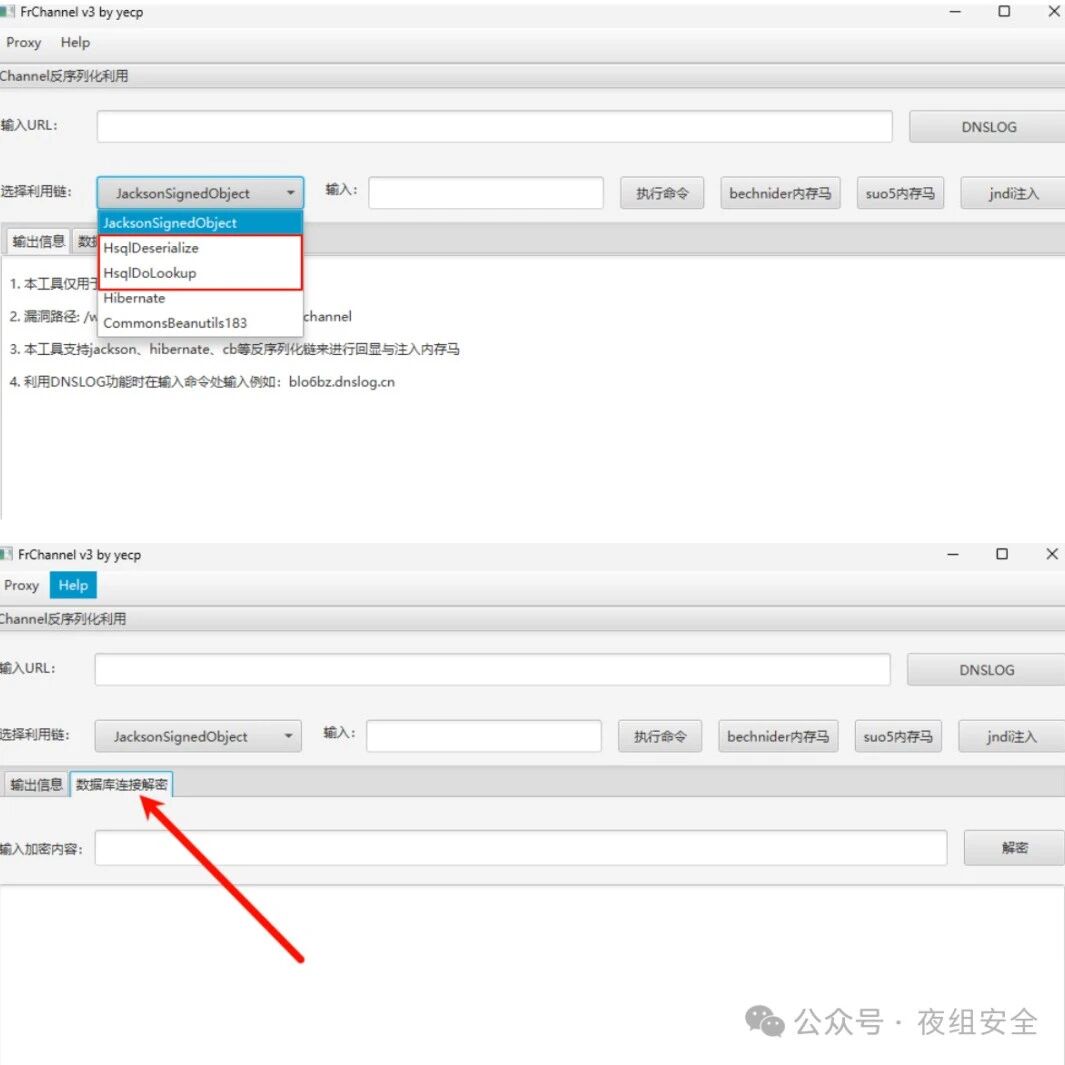Image resolution: width=1065 pixels, height=1065 pixels.
Task: Click app icon in upper window title bar
Action: 7,12
